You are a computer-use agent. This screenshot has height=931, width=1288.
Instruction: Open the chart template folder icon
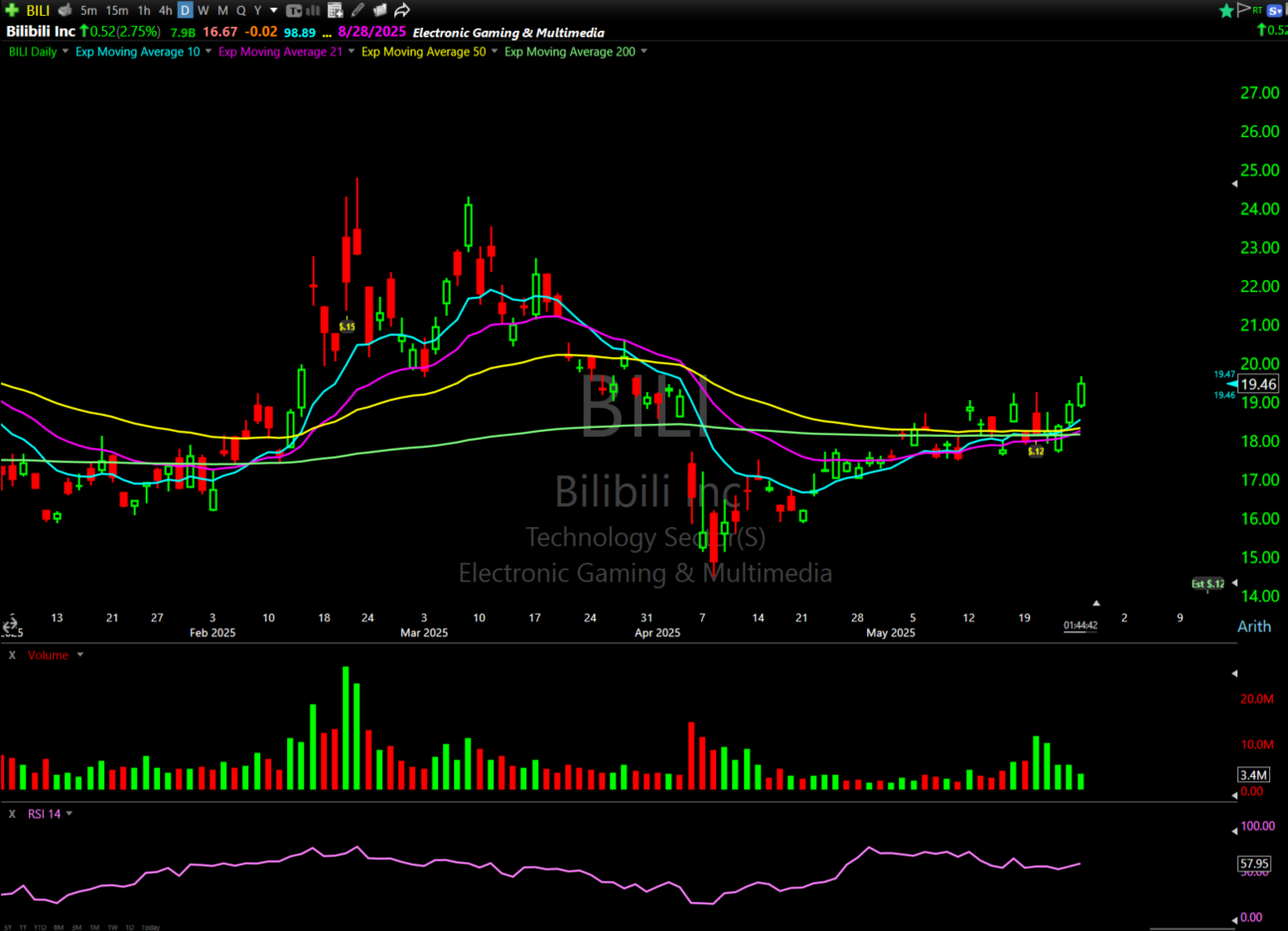pyautogui.click(x=379, y=10)
